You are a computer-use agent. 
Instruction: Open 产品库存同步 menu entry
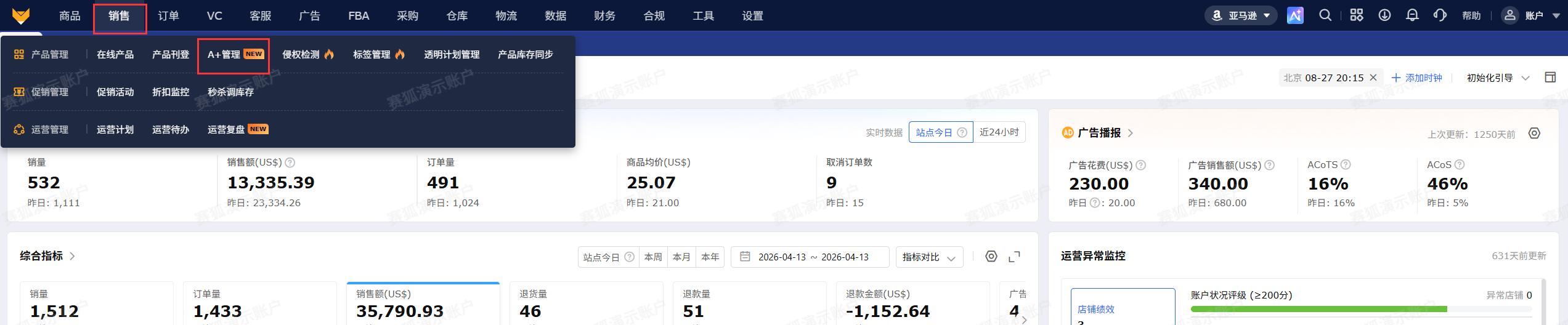click(526, 55)
